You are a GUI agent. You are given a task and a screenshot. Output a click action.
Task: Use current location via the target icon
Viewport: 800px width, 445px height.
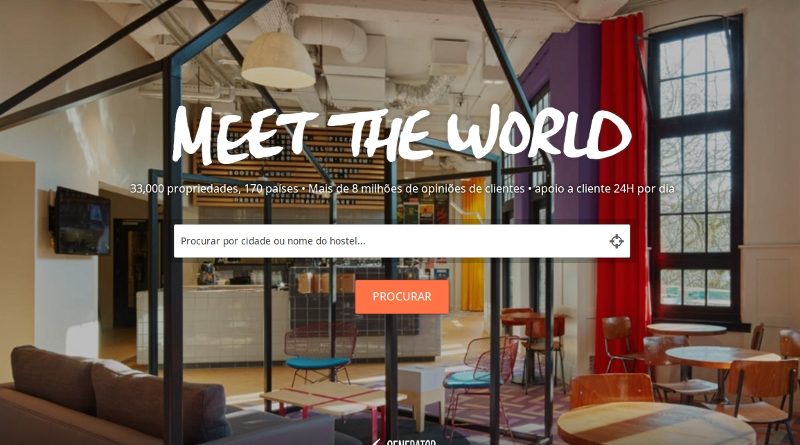[x=616, y=241]
